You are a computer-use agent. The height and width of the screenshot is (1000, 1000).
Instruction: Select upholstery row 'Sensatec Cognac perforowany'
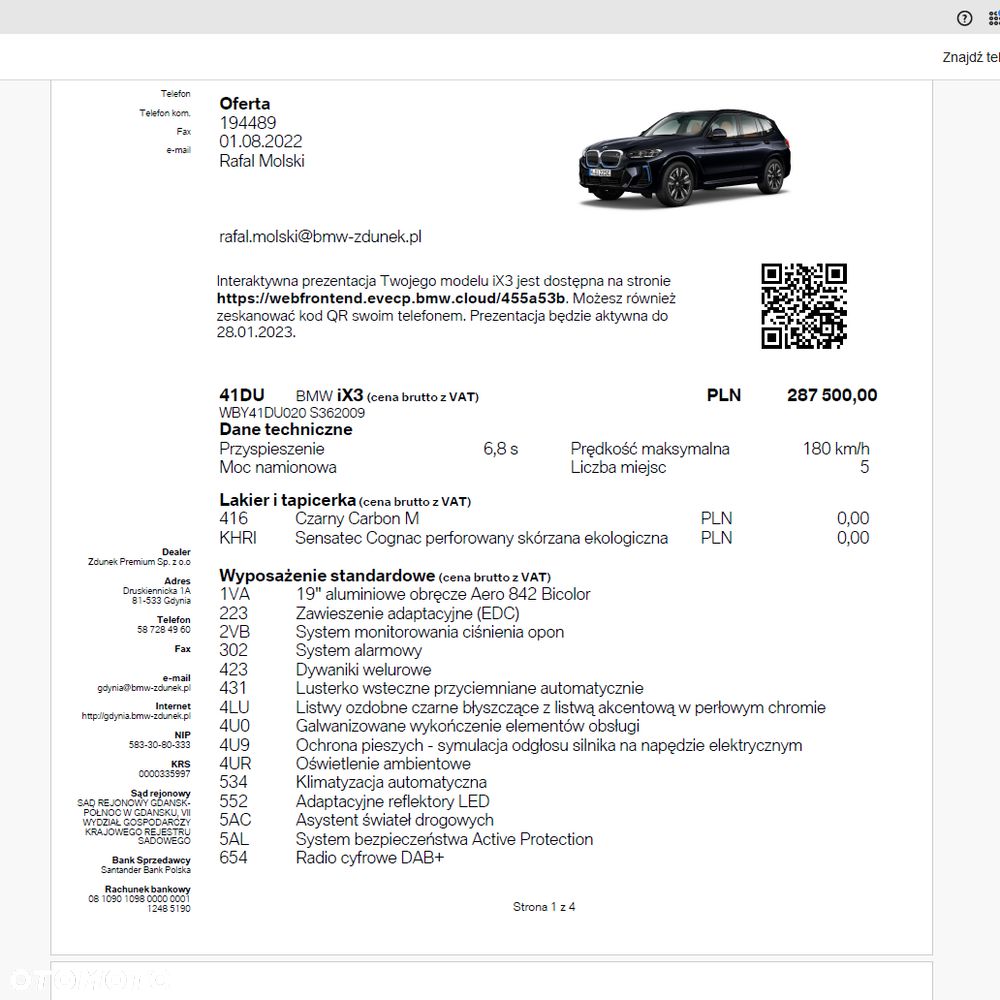click(x=482, y=538)
